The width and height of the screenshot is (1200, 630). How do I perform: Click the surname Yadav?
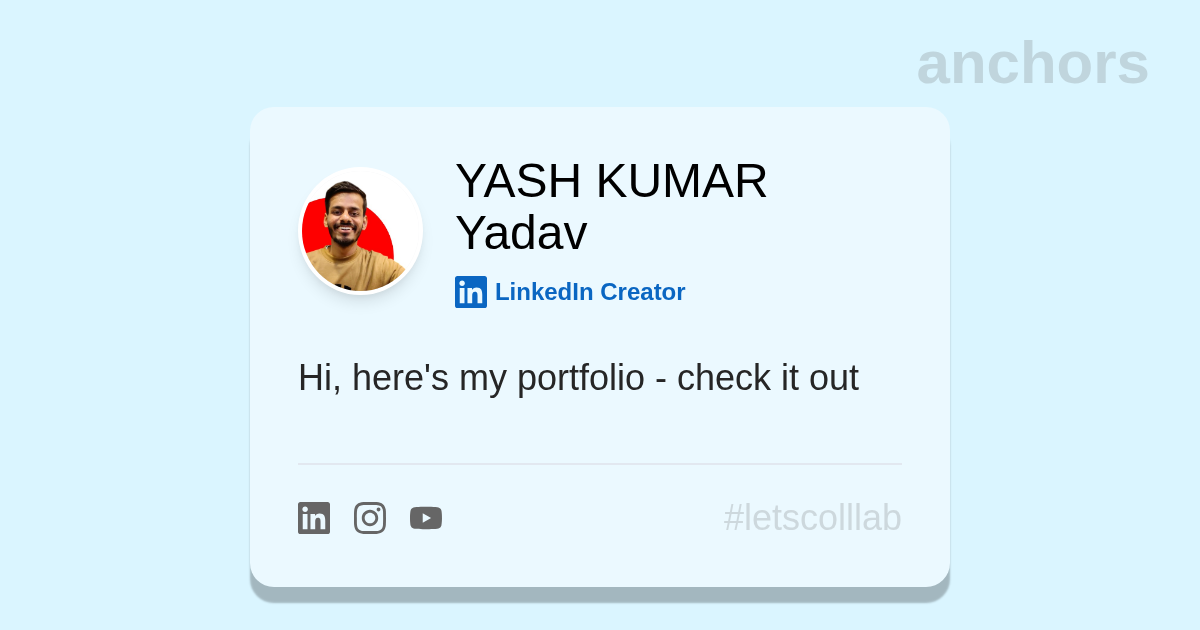[x=521, y=233]
